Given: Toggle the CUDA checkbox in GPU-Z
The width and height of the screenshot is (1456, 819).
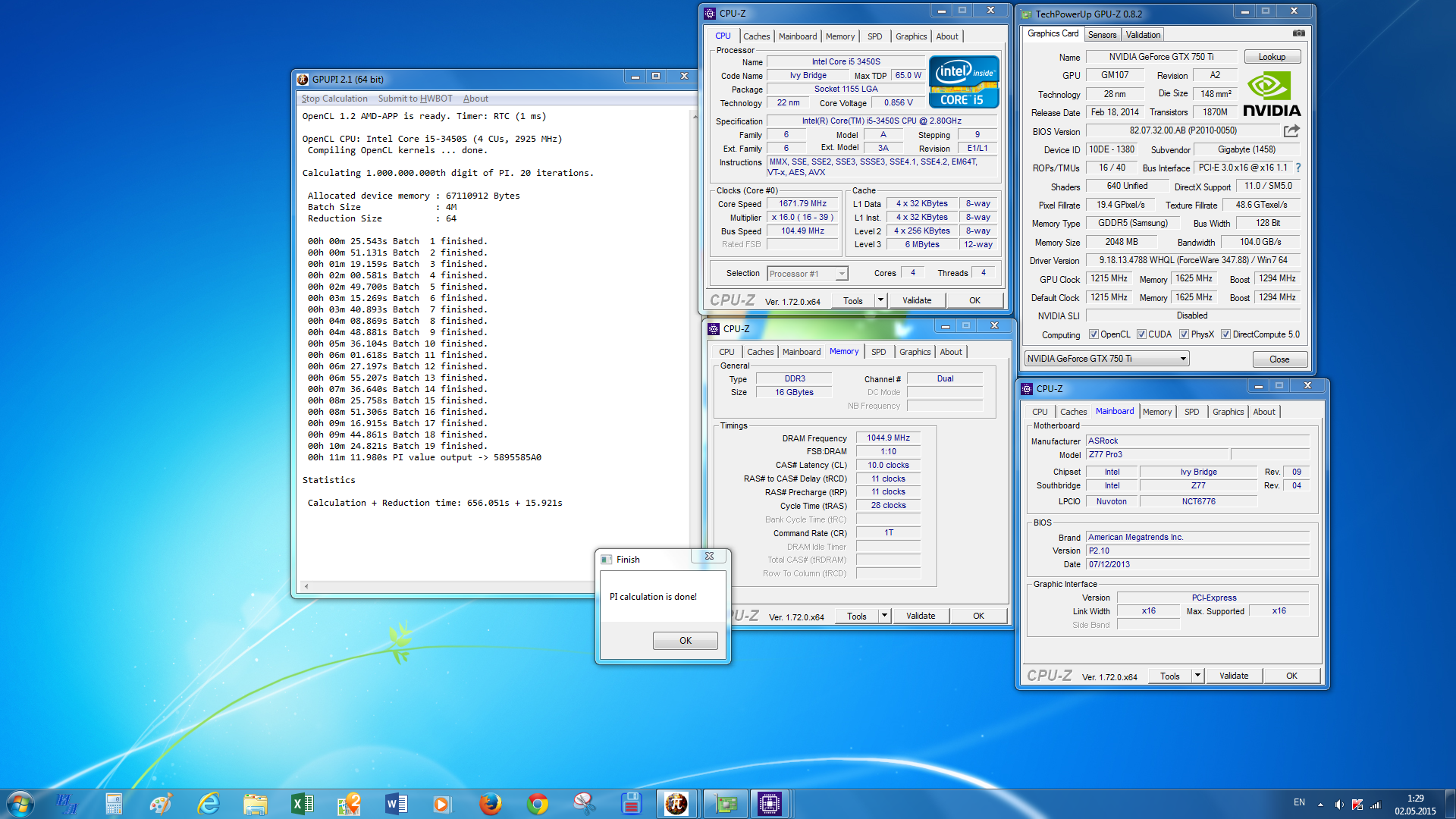Looking at the screenshot, I should pos(1141,334).
